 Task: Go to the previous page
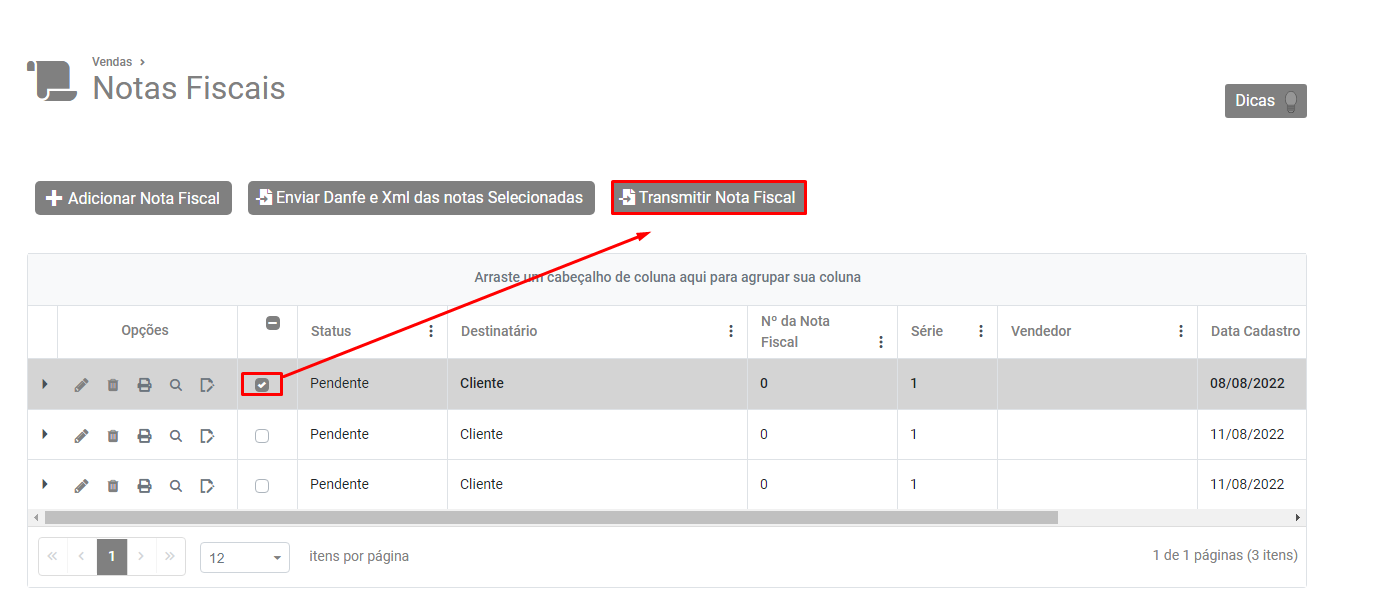[82, 556]
